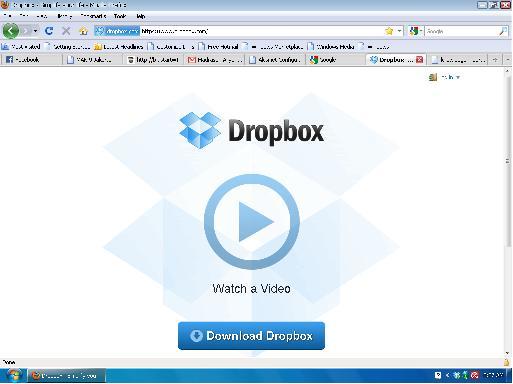The height and width of the screenshot is (384, 513).
Task: Click the Firefox taskbar button
Action: click(66, 376)
